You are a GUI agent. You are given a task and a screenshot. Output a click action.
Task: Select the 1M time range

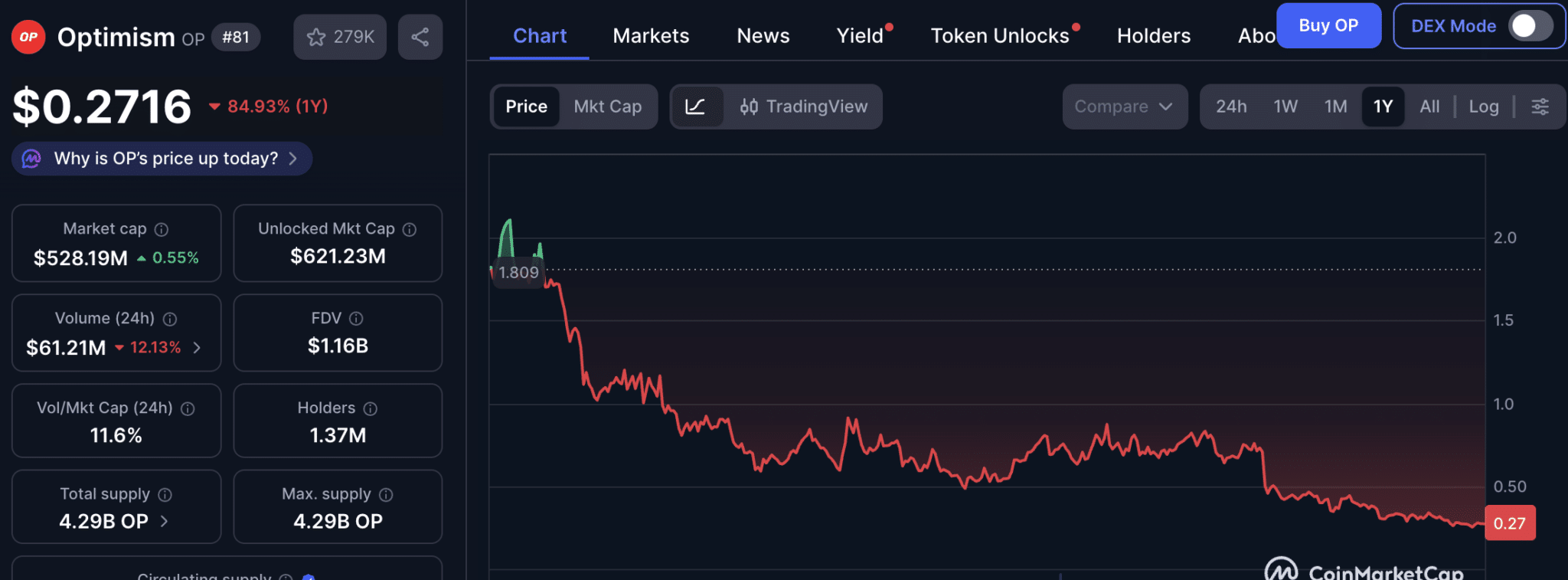pyautogui.click(x=1335, y=106)
